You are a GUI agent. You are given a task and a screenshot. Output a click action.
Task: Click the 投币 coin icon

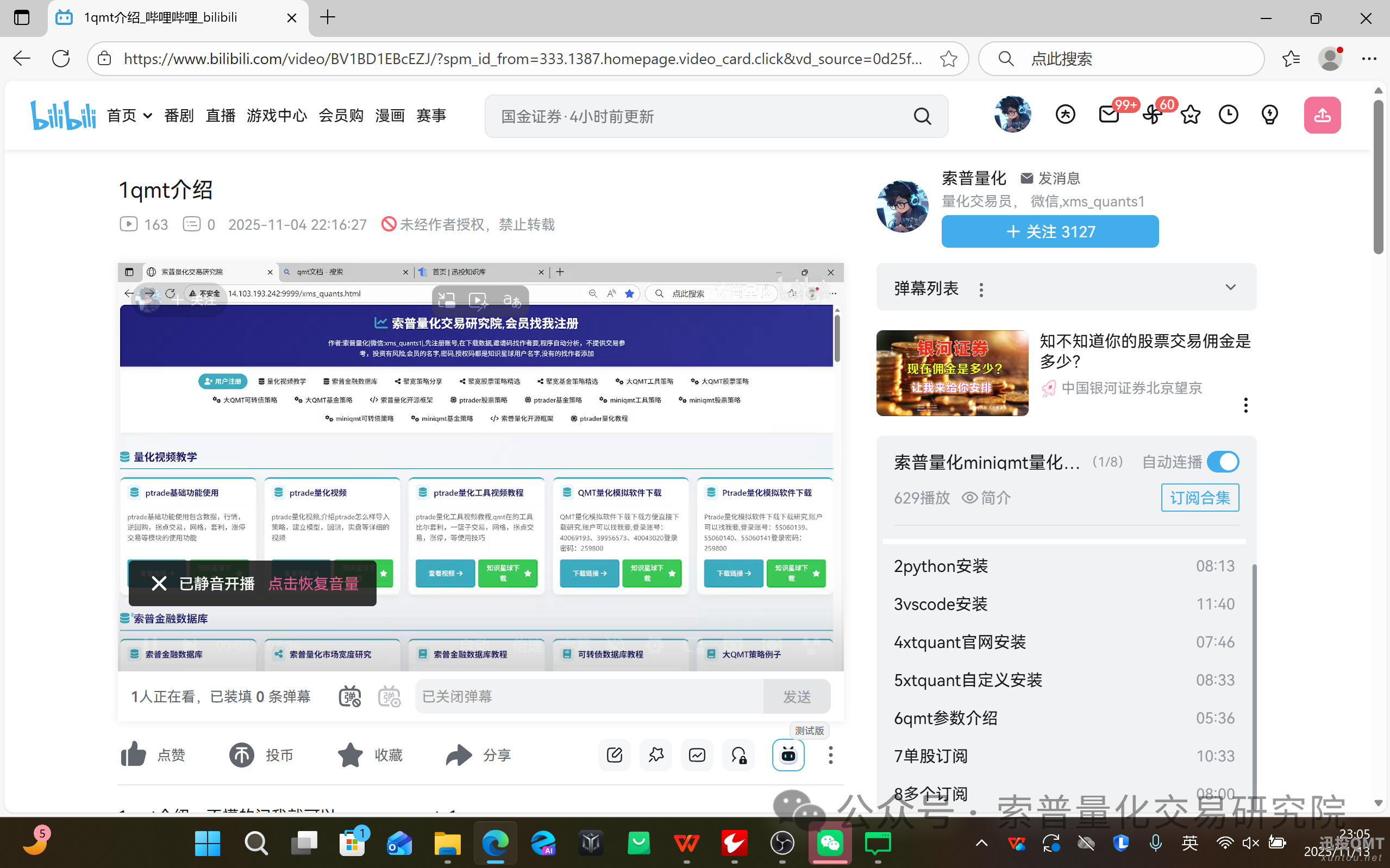click(242, 755)
